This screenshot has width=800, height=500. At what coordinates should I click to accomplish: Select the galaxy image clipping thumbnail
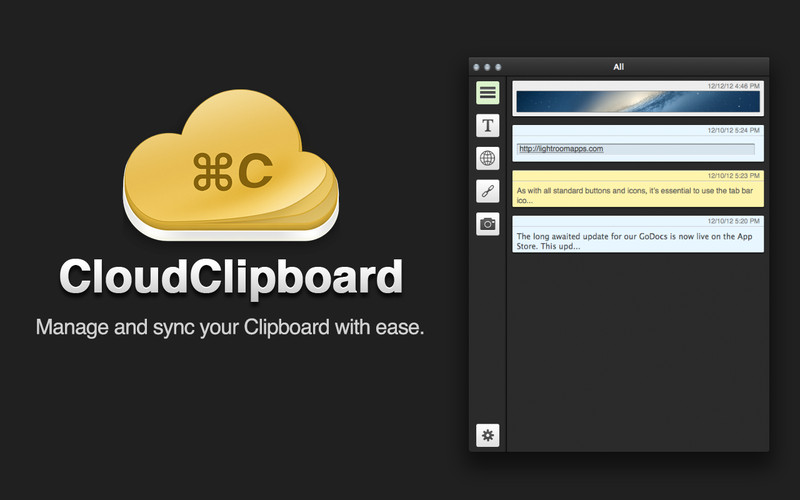click(x=638, y=102)
